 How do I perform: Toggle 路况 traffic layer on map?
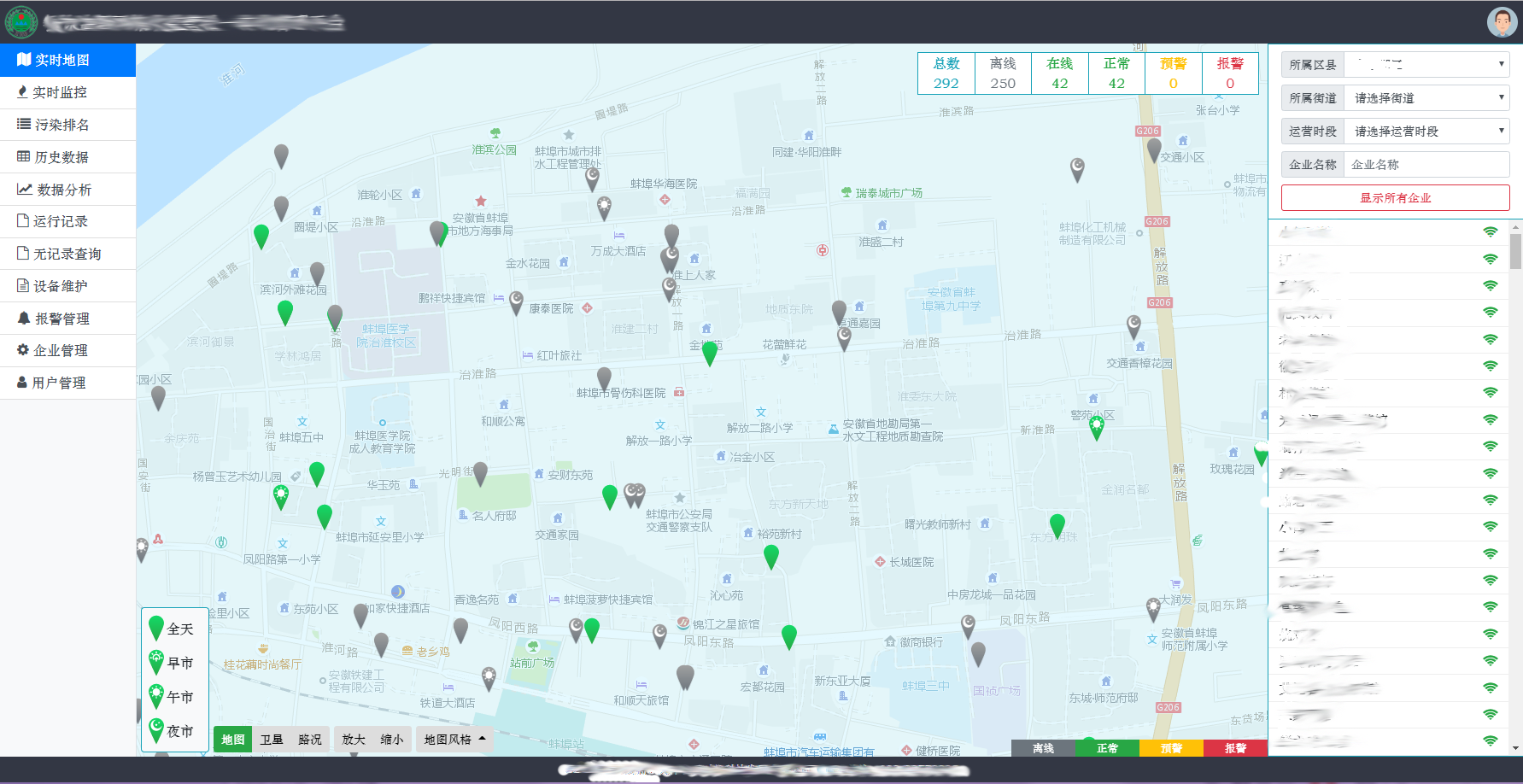[x=310, y=740]
